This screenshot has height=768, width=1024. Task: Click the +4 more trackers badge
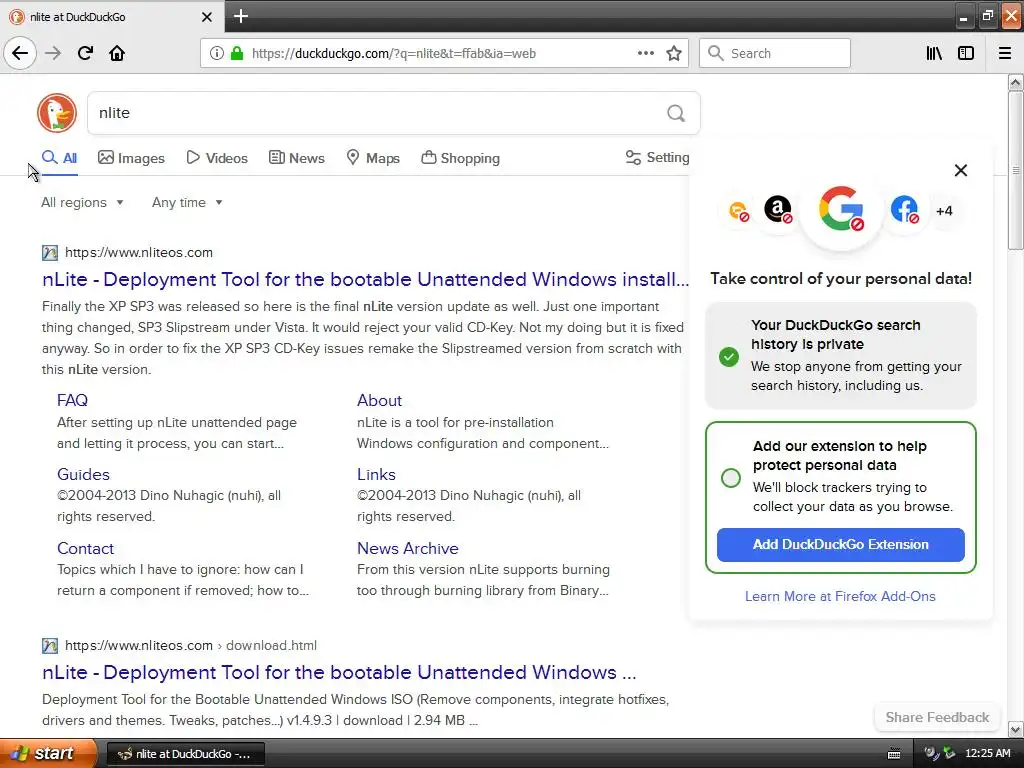point(944,211)
